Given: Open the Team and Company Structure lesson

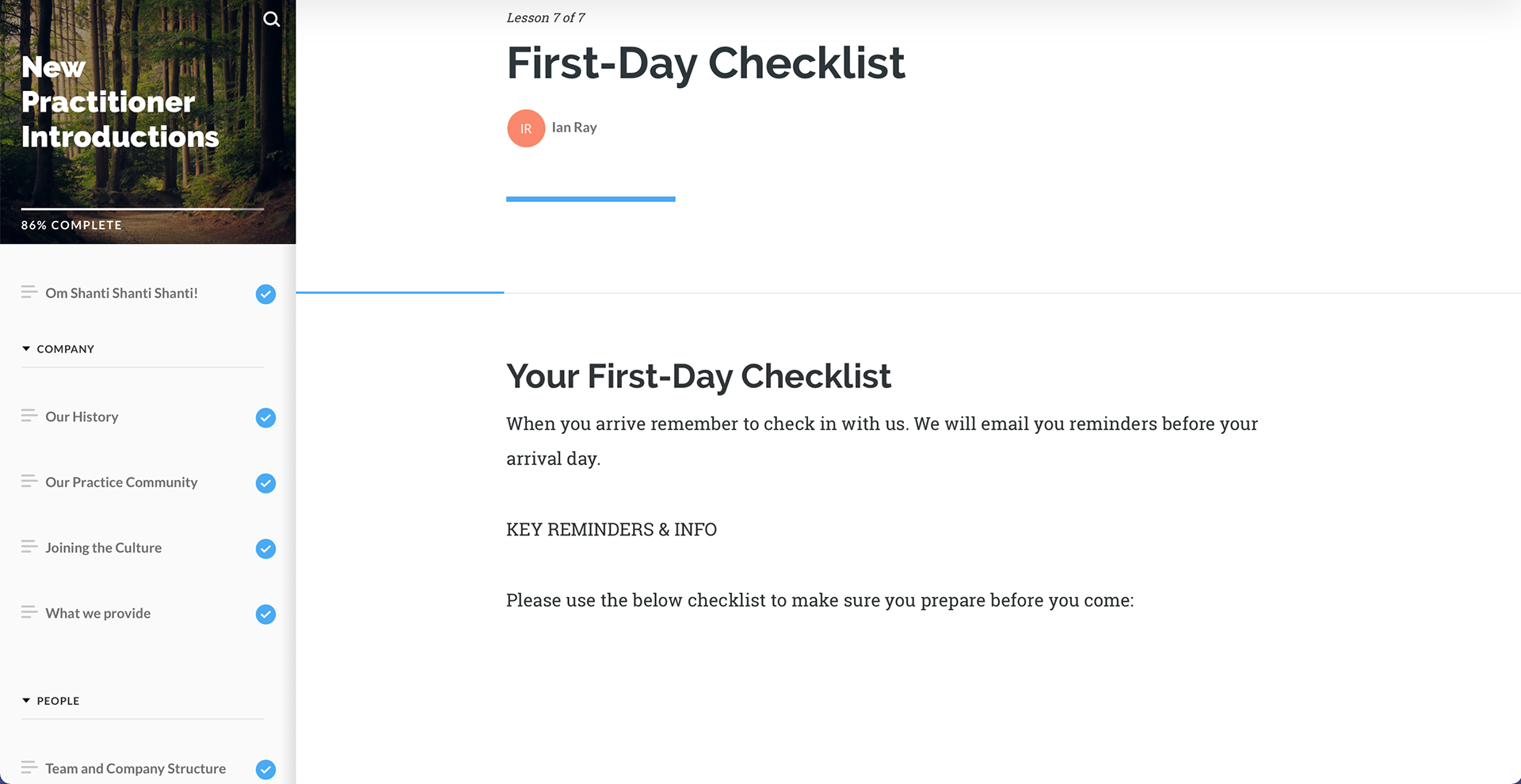Looking at the screenshot, I should [135, 768].
